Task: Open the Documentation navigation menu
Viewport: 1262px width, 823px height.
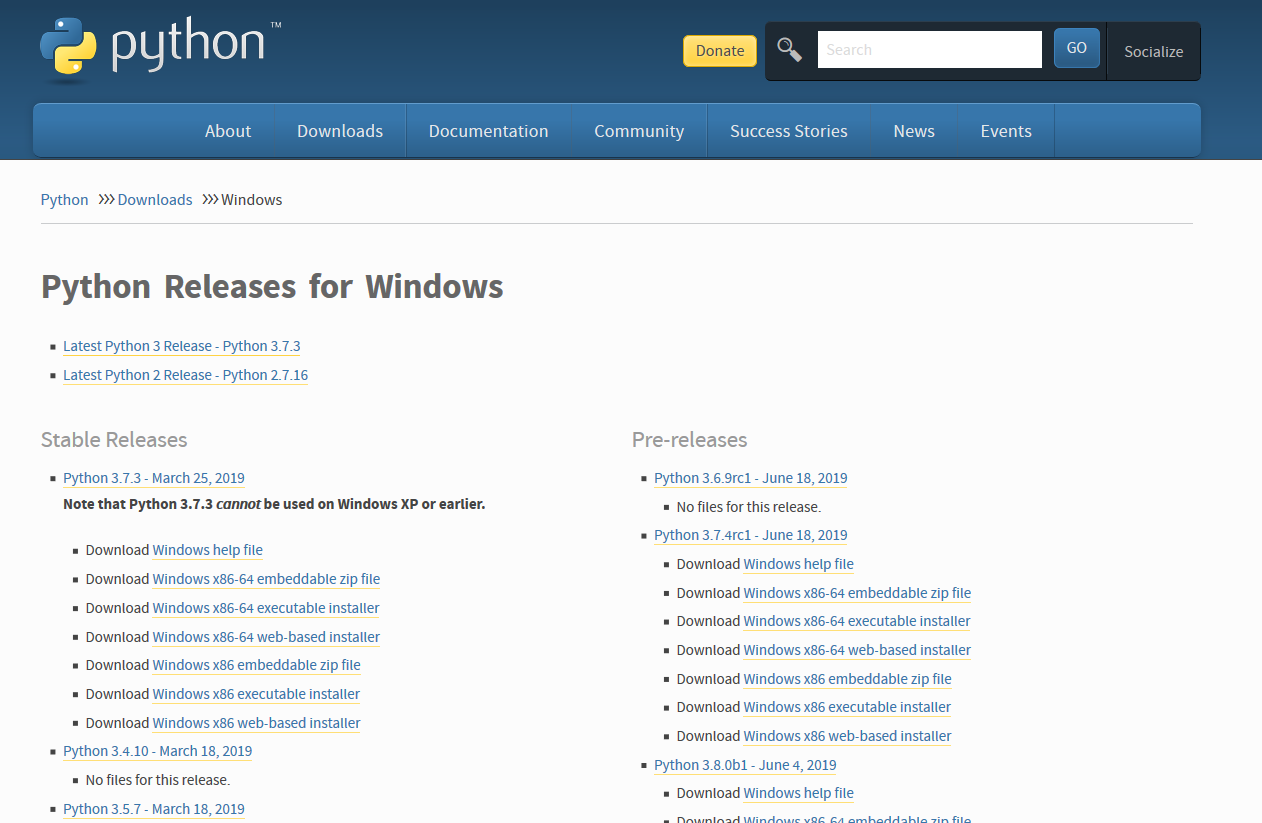Action: pos(488,131)
